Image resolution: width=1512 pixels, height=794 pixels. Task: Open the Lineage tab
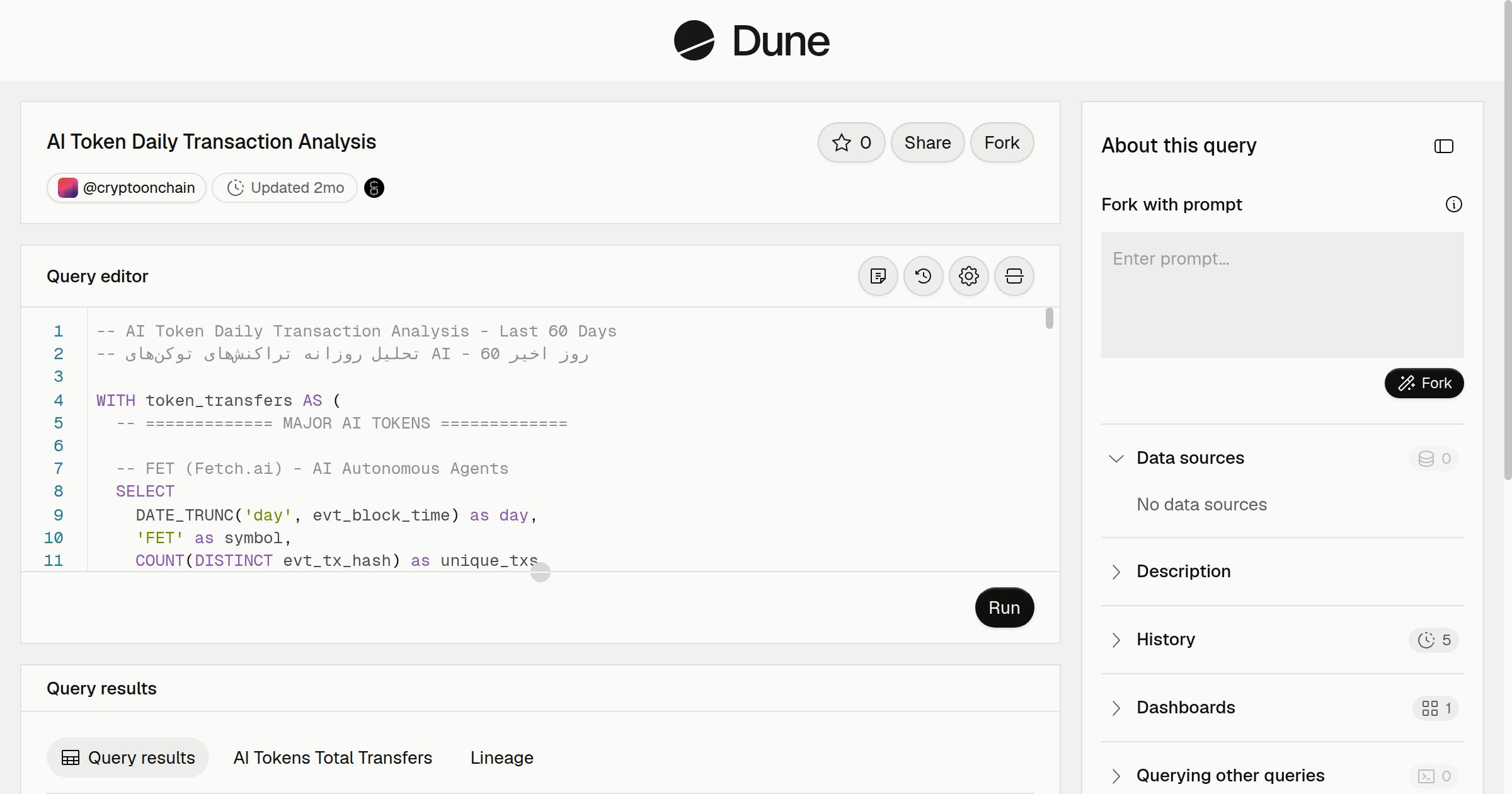pyautogui.click(x=502, y=757)
